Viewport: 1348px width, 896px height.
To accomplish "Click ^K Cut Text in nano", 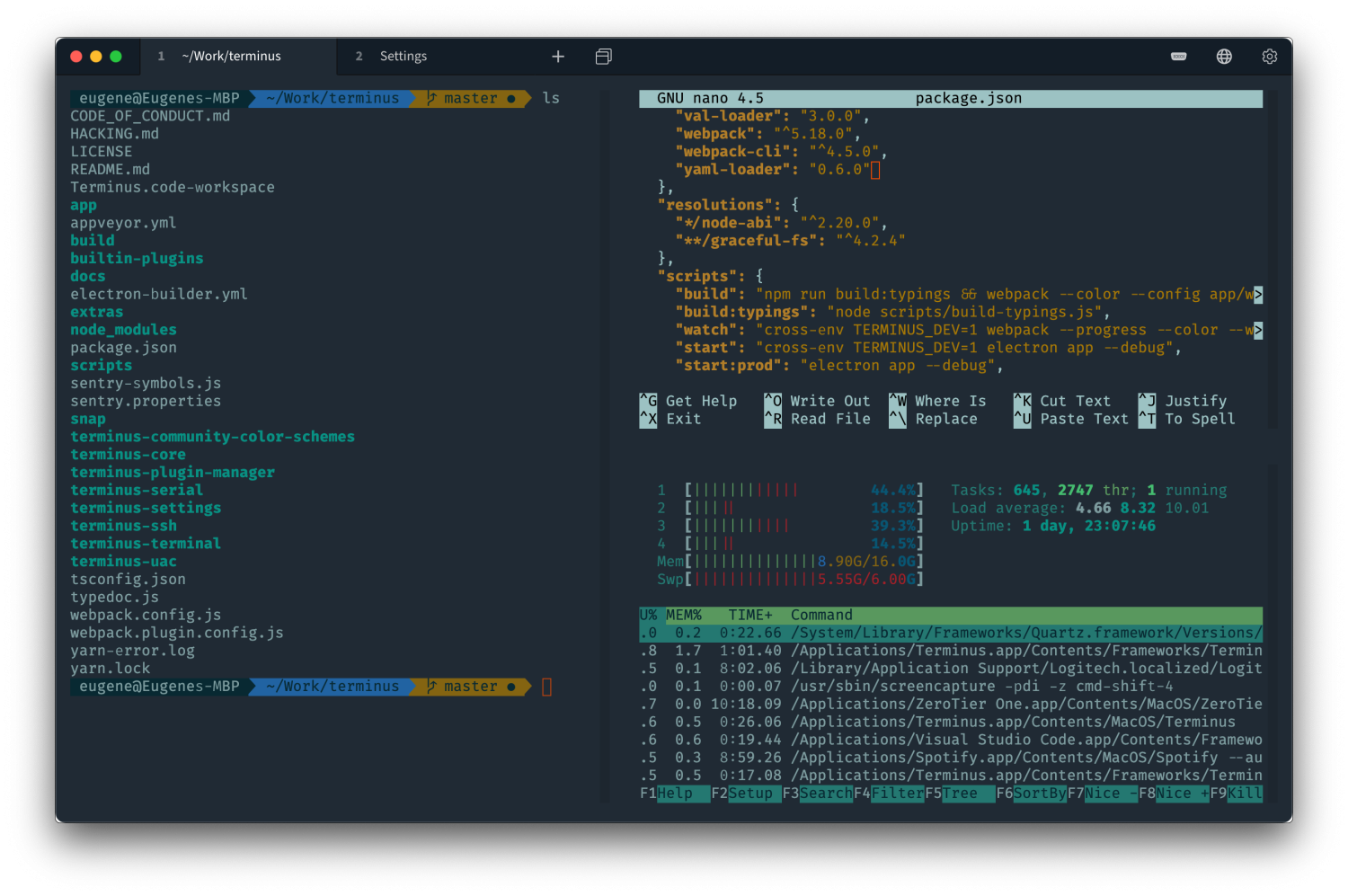I will 1062,402.
